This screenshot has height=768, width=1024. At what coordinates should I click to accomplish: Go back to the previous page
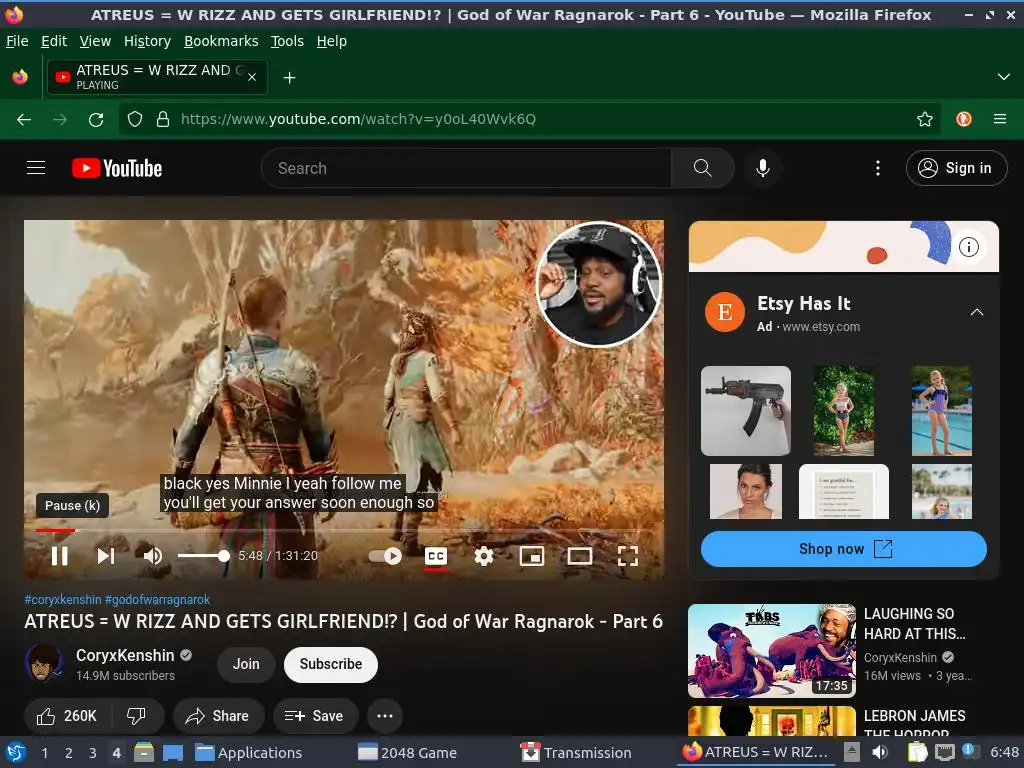[24, 119]
